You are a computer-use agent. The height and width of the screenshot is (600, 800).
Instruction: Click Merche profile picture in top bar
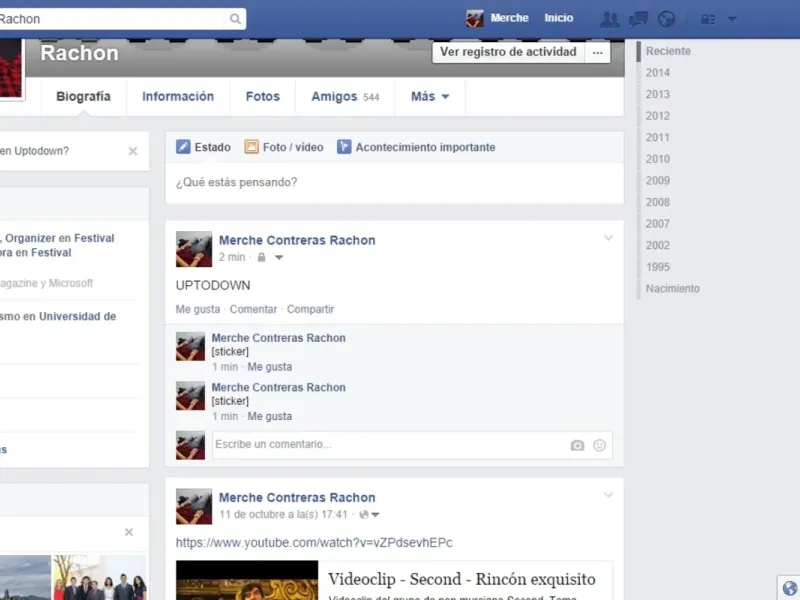click(474, 19)
